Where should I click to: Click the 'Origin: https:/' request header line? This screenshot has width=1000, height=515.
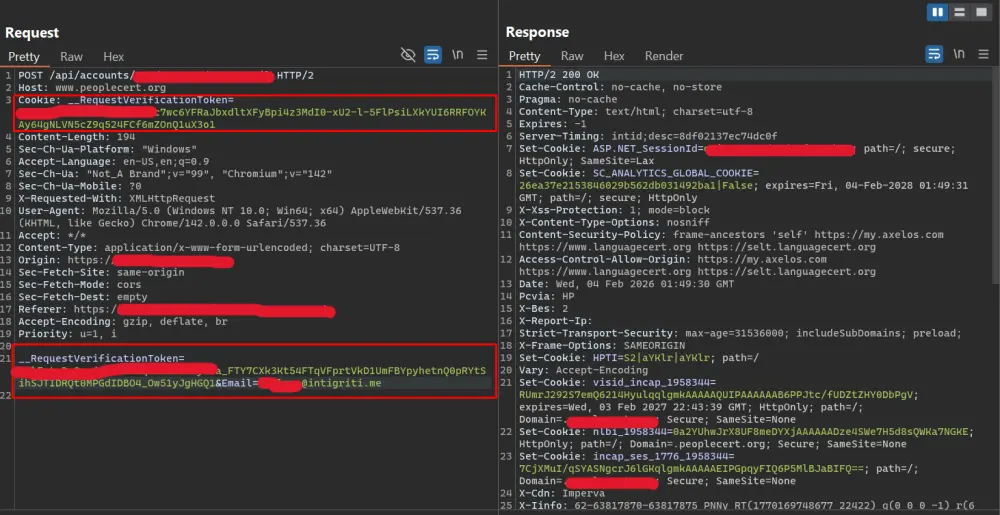click(x=126, y=260)
